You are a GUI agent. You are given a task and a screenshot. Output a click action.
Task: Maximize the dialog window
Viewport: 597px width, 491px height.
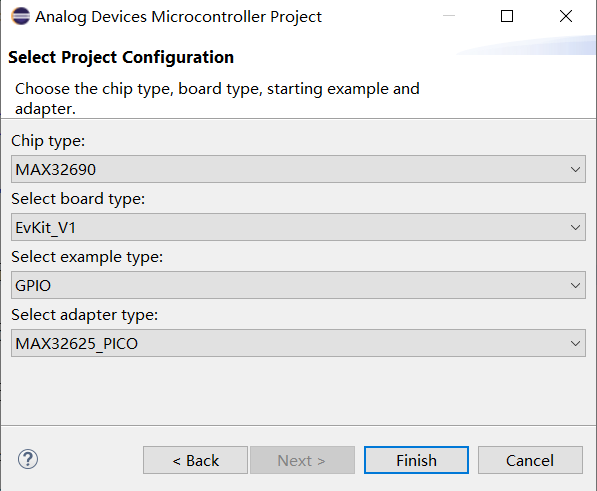coord(507,16)
